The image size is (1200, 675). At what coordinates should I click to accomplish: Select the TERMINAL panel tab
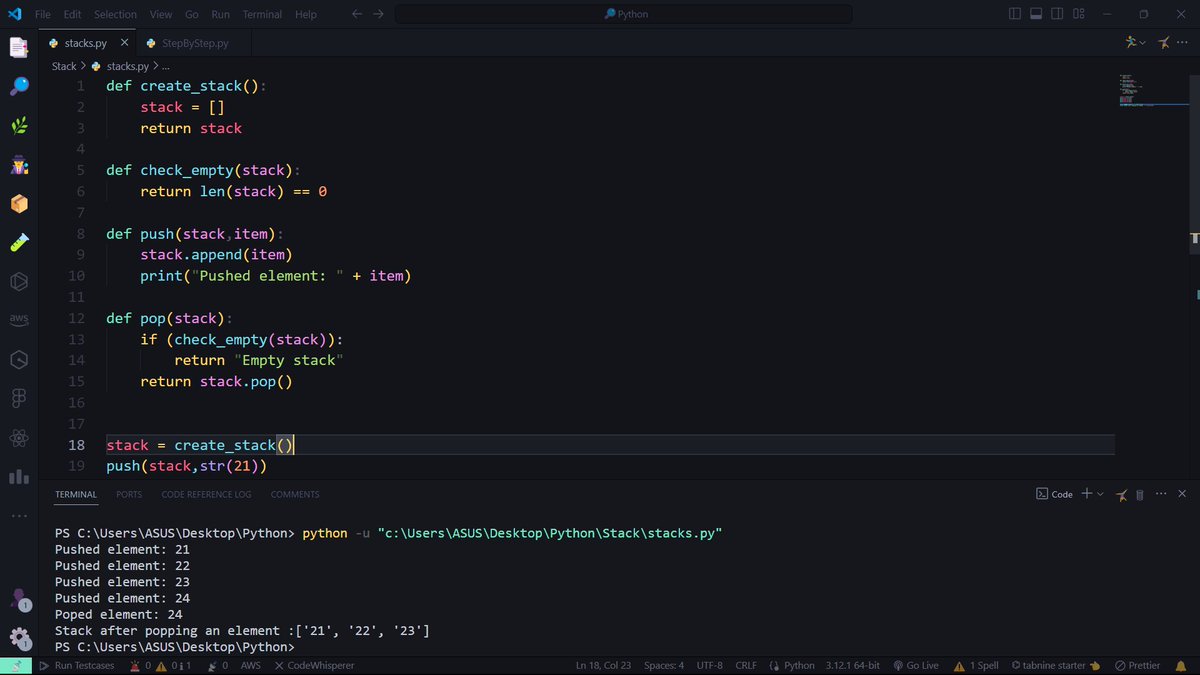coord(76,494)
